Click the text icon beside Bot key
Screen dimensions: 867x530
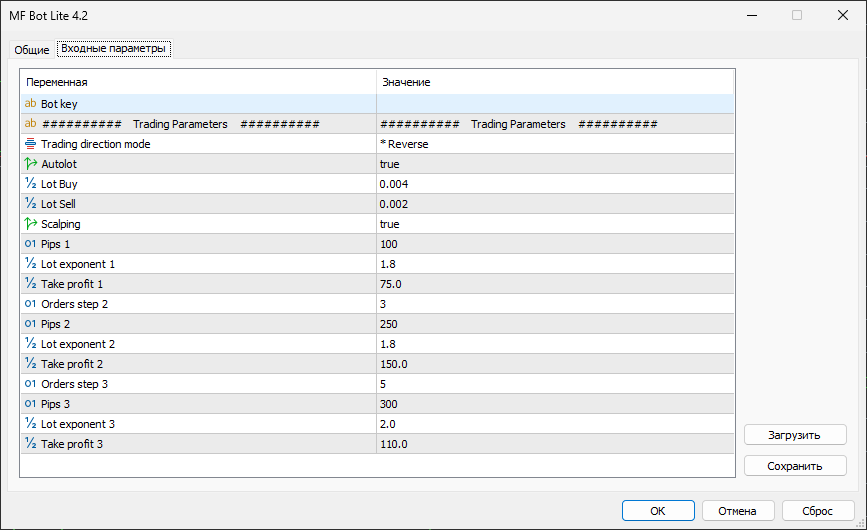tap(30, 104)
